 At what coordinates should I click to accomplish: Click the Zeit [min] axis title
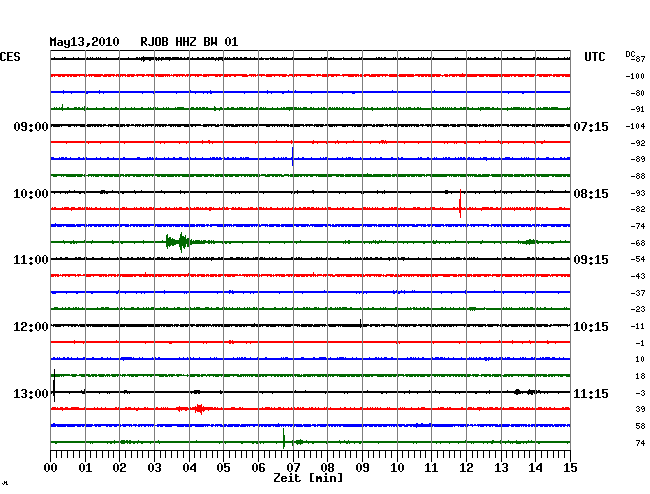pos(308,478)
